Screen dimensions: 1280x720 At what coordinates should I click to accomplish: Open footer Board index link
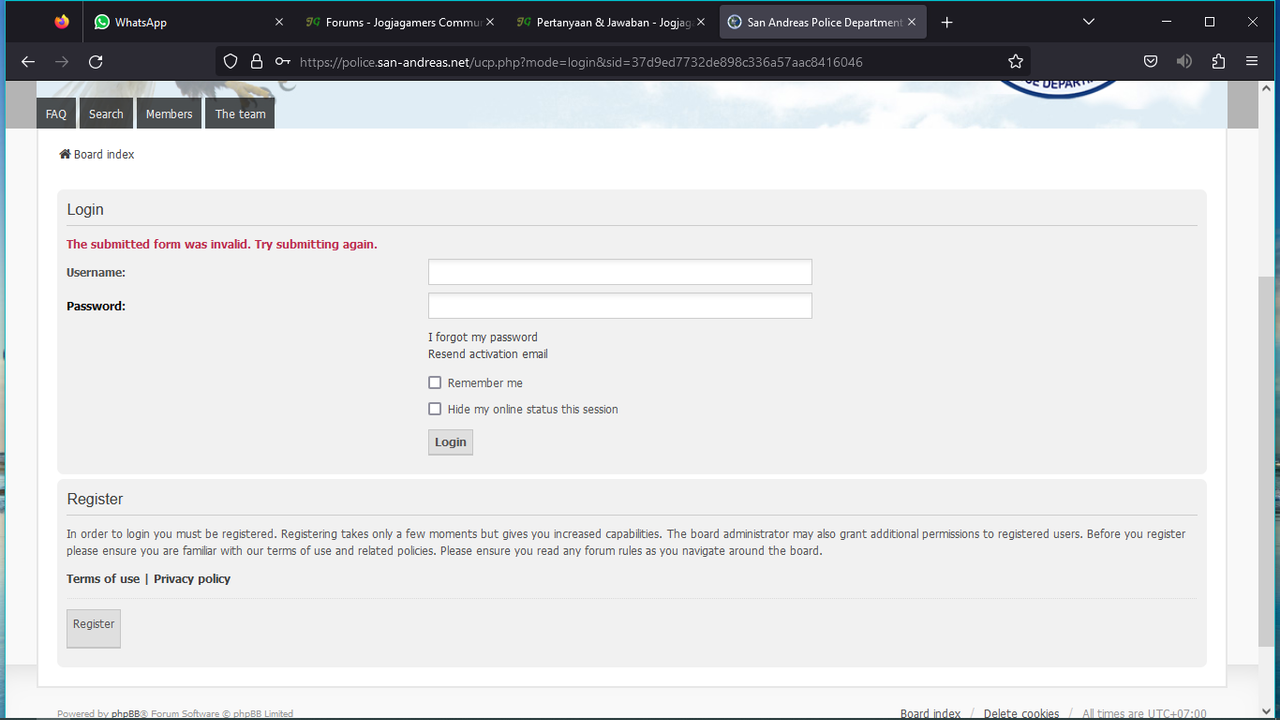tap(930, 714)
